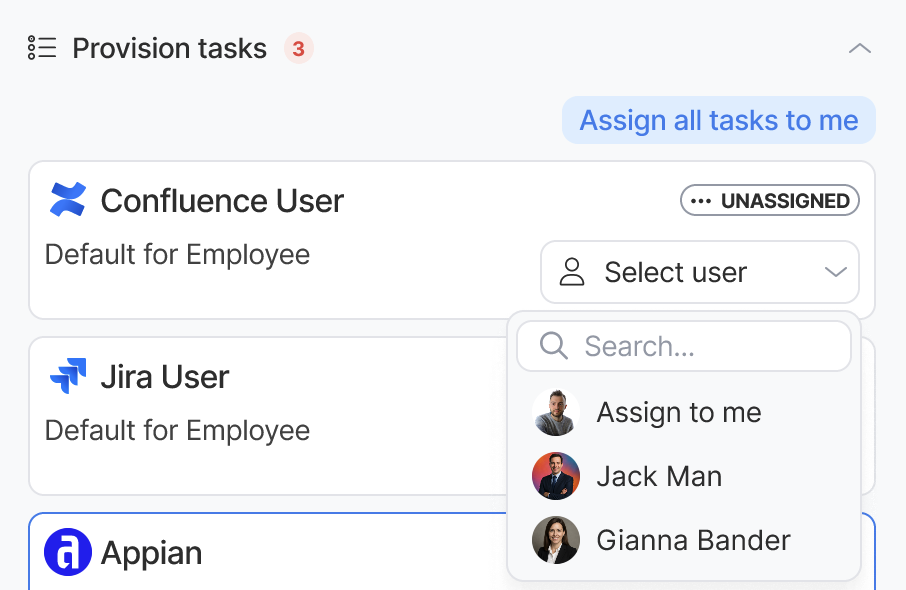This screenshot has height=590, width=906.
Task: Select Gianna Bander from user list
Action: (x=693, y=540)
